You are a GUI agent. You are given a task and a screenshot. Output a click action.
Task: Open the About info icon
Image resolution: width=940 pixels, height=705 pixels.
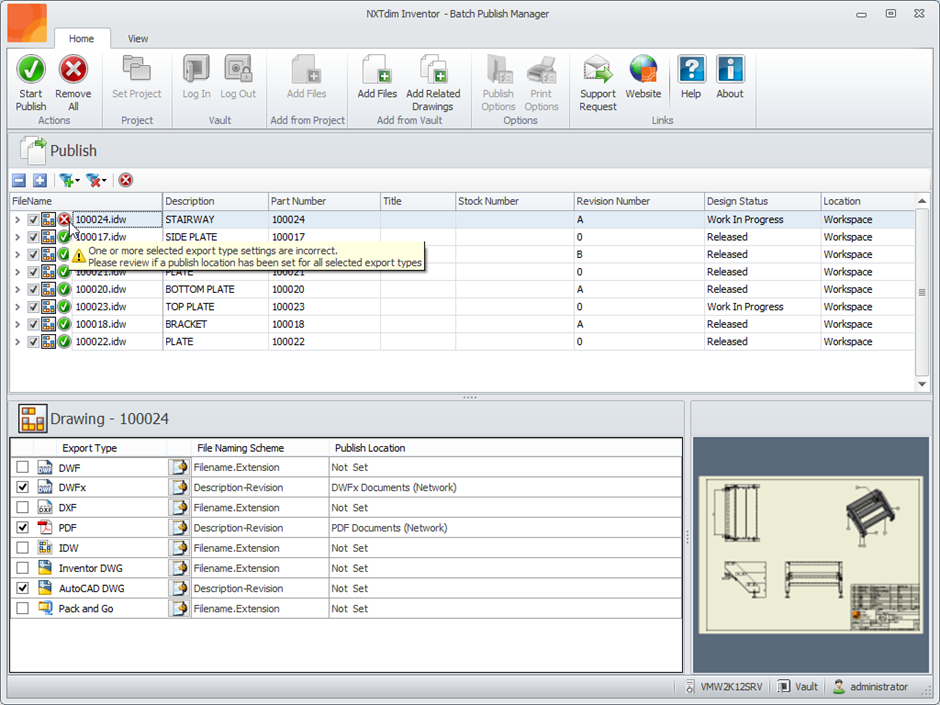tap(730, 70)
